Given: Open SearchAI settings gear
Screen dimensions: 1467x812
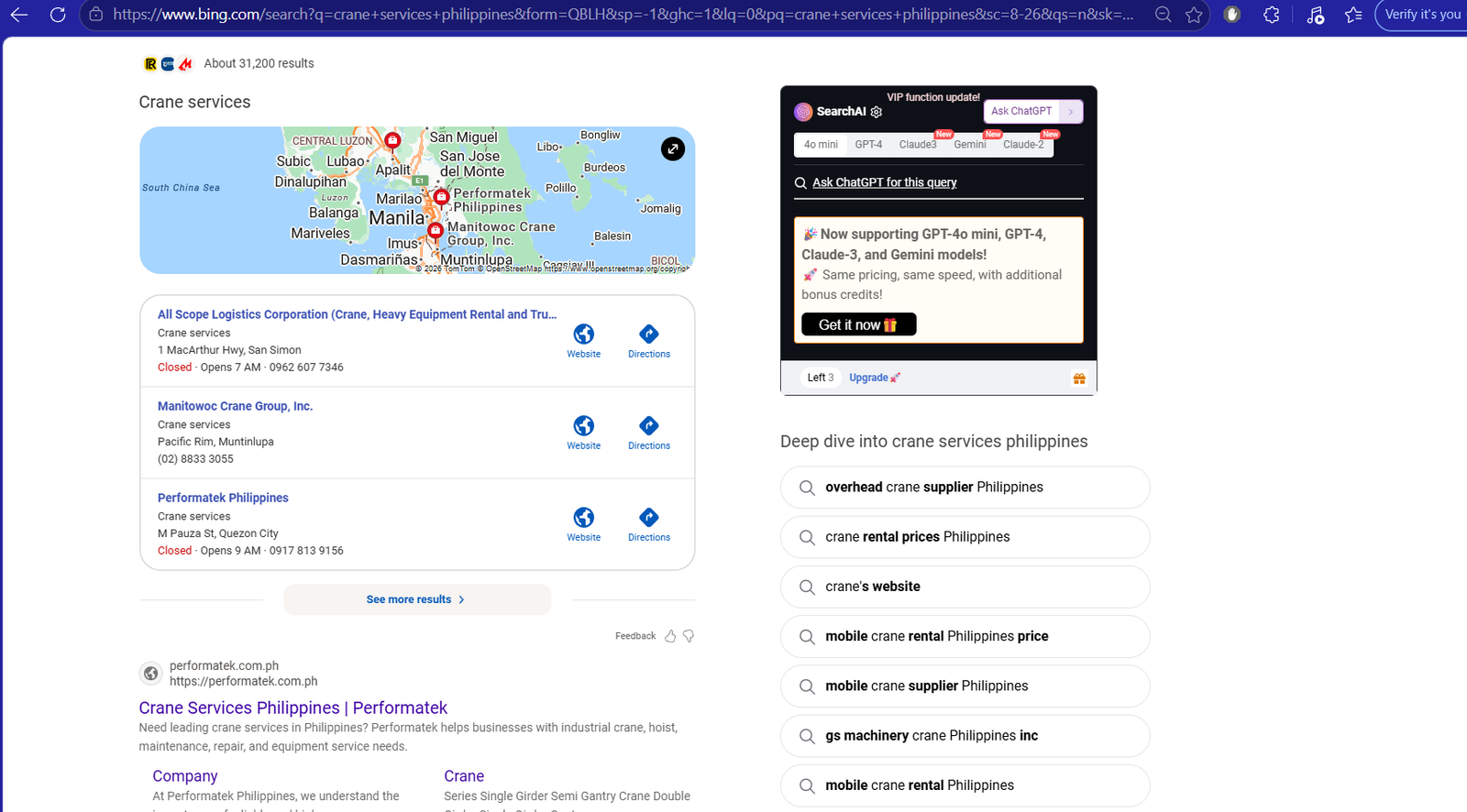Looking at the screenshot, I should 877,112.
